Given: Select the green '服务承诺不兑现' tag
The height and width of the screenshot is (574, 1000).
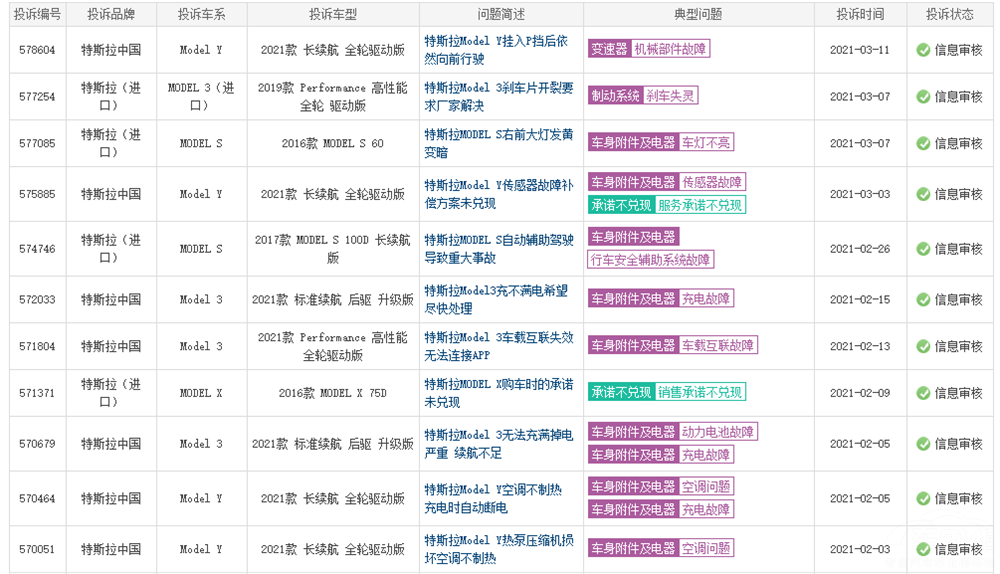Looking at the screenshot, I should (x=699, y=205).
